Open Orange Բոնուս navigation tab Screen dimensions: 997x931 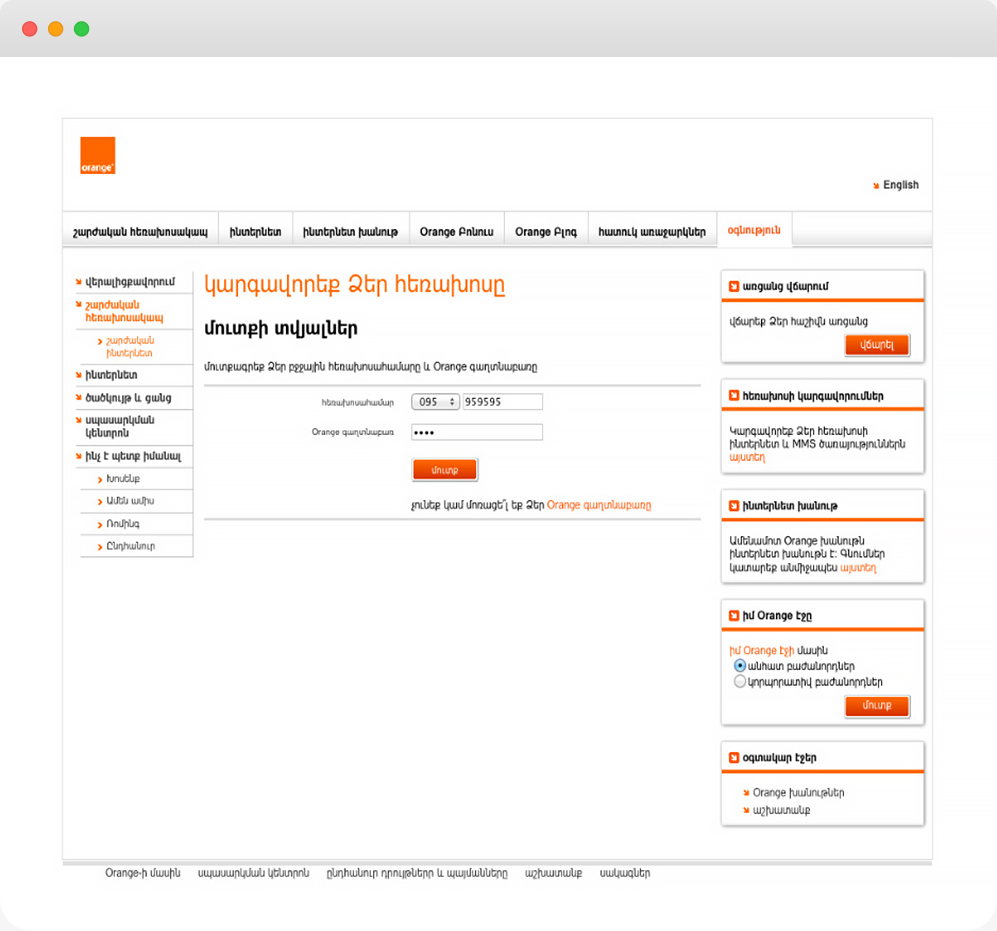(x=457, y=231)
